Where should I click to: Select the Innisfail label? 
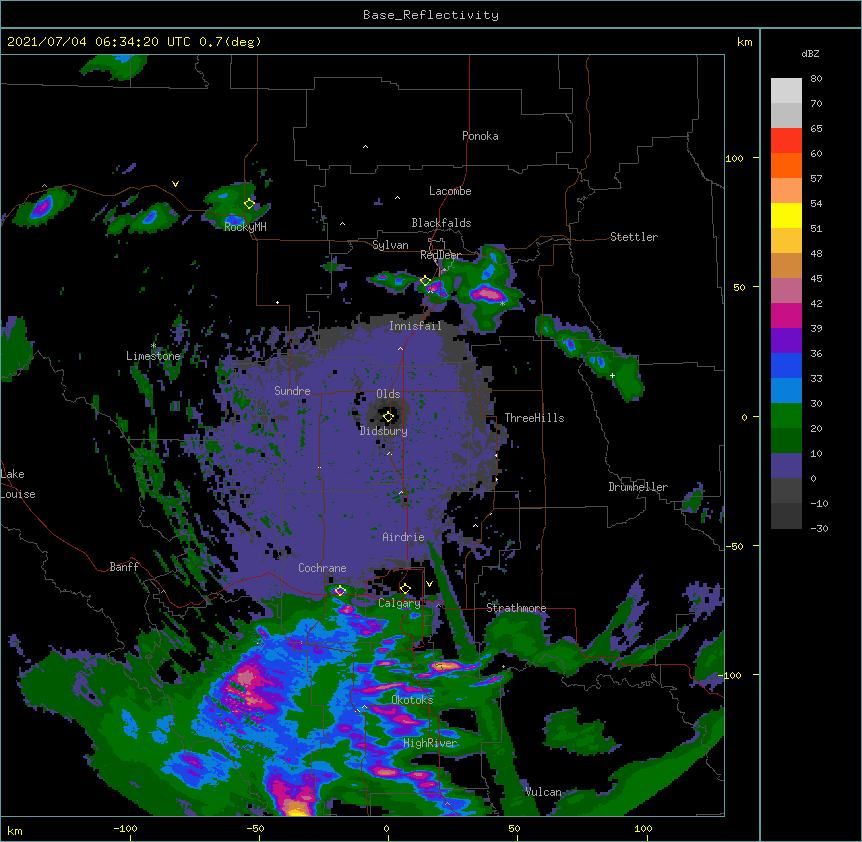[415, 326]
